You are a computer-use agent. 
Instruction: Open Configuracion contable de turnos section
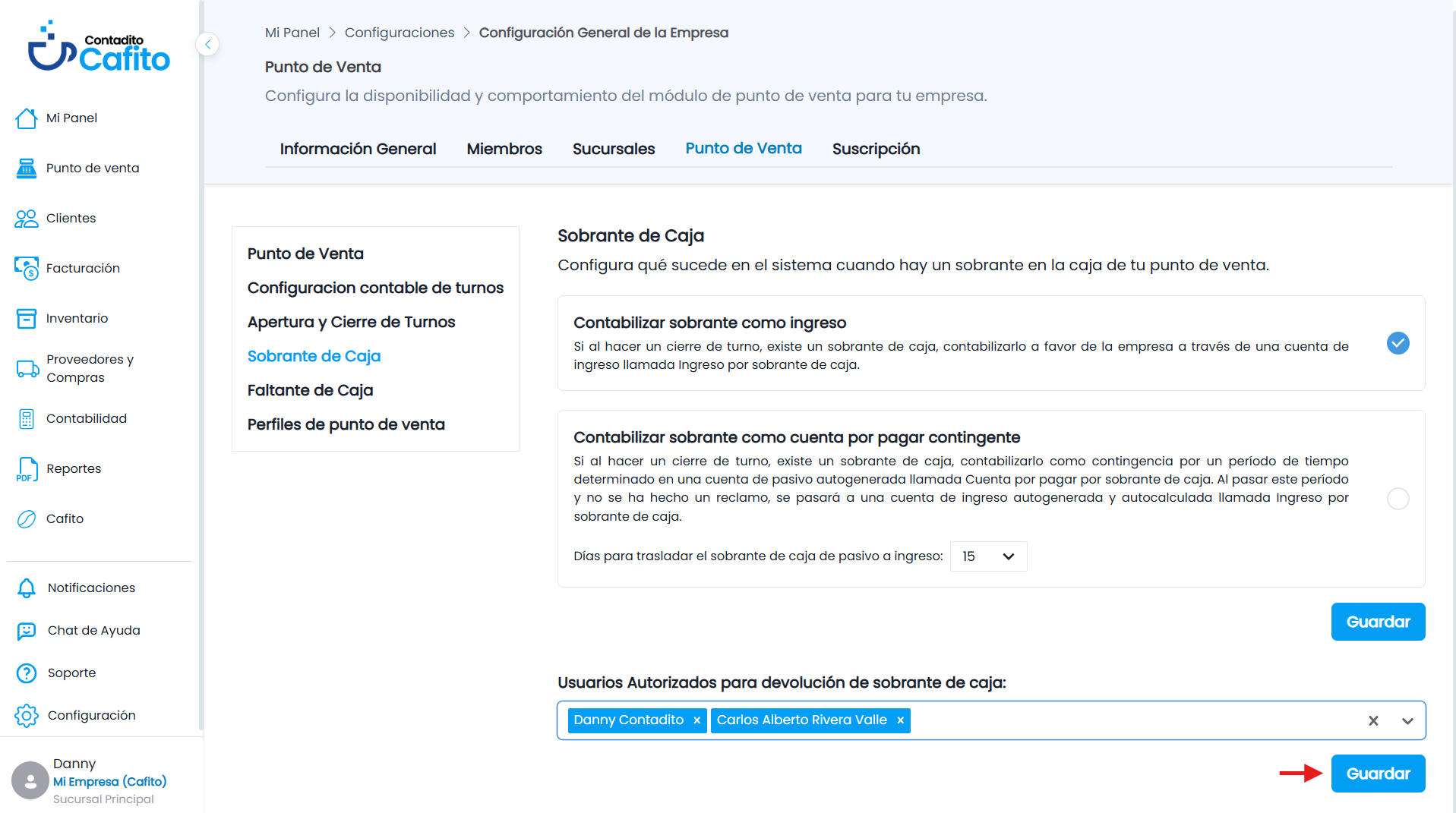(375, 288)
